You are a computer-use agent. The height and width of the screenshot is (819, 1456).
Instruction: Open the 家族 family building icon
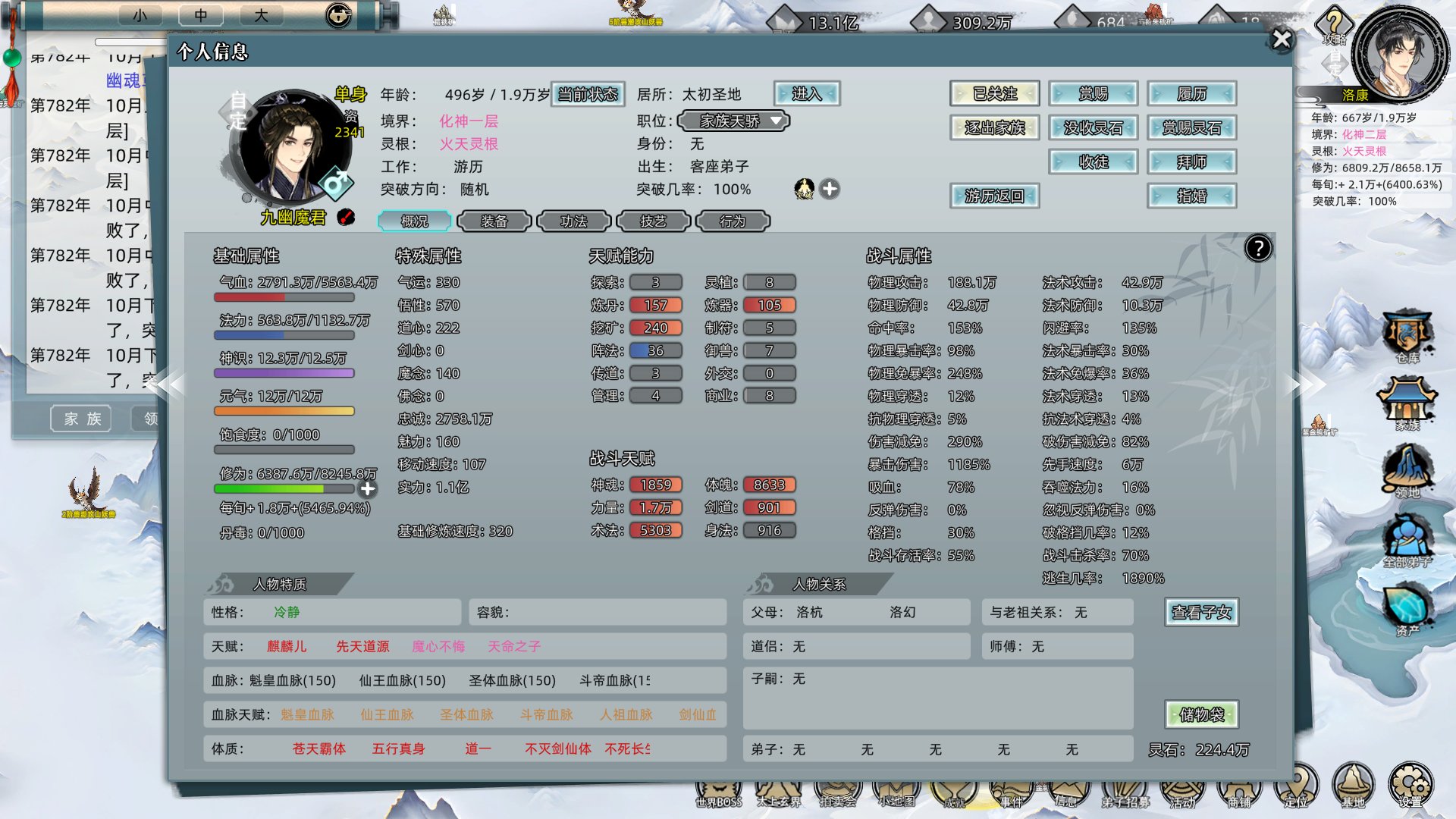click(x=1407, y=403)
